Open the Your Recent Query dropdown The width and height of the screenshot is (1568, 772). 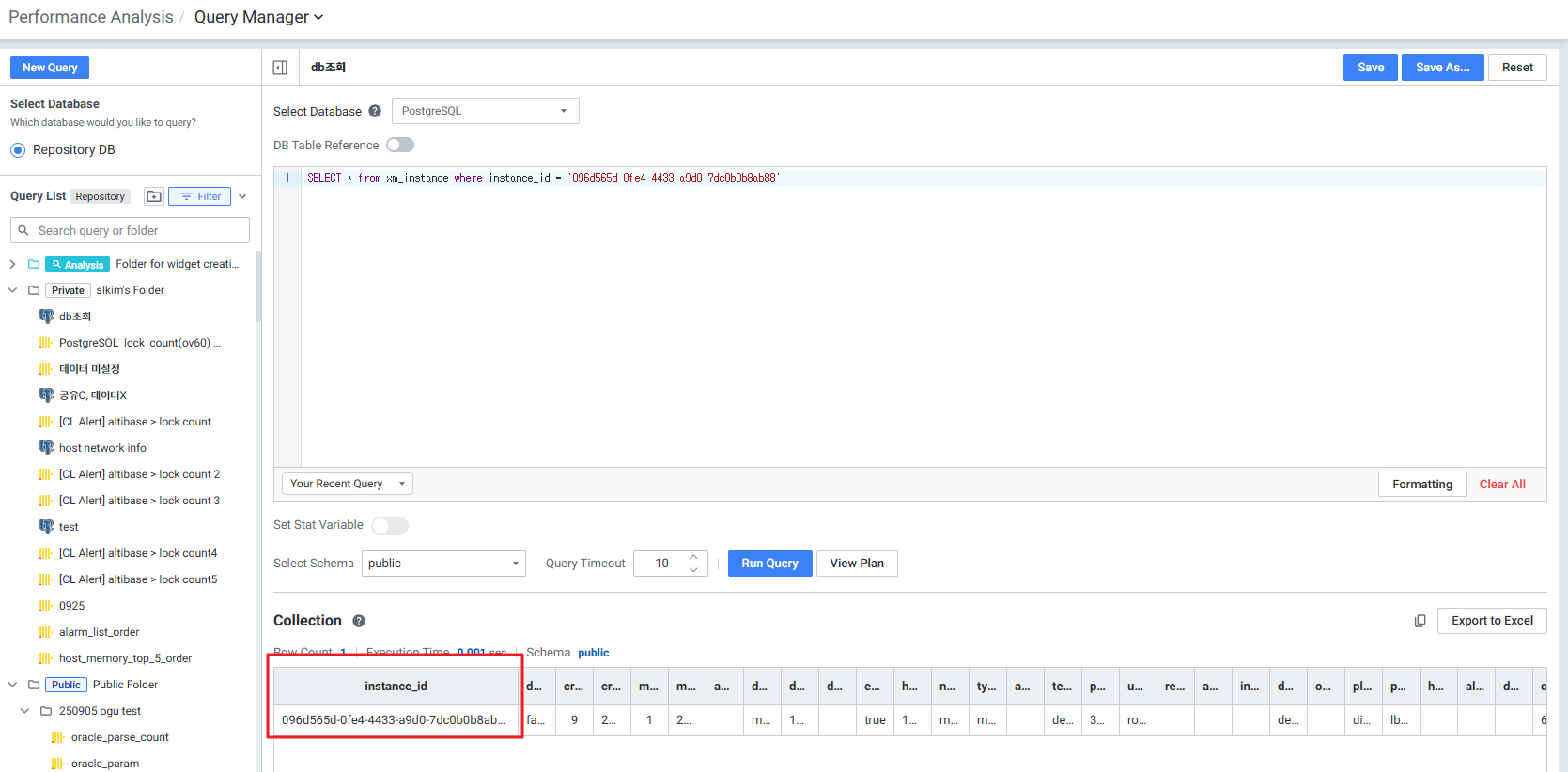tap(347, 484)
